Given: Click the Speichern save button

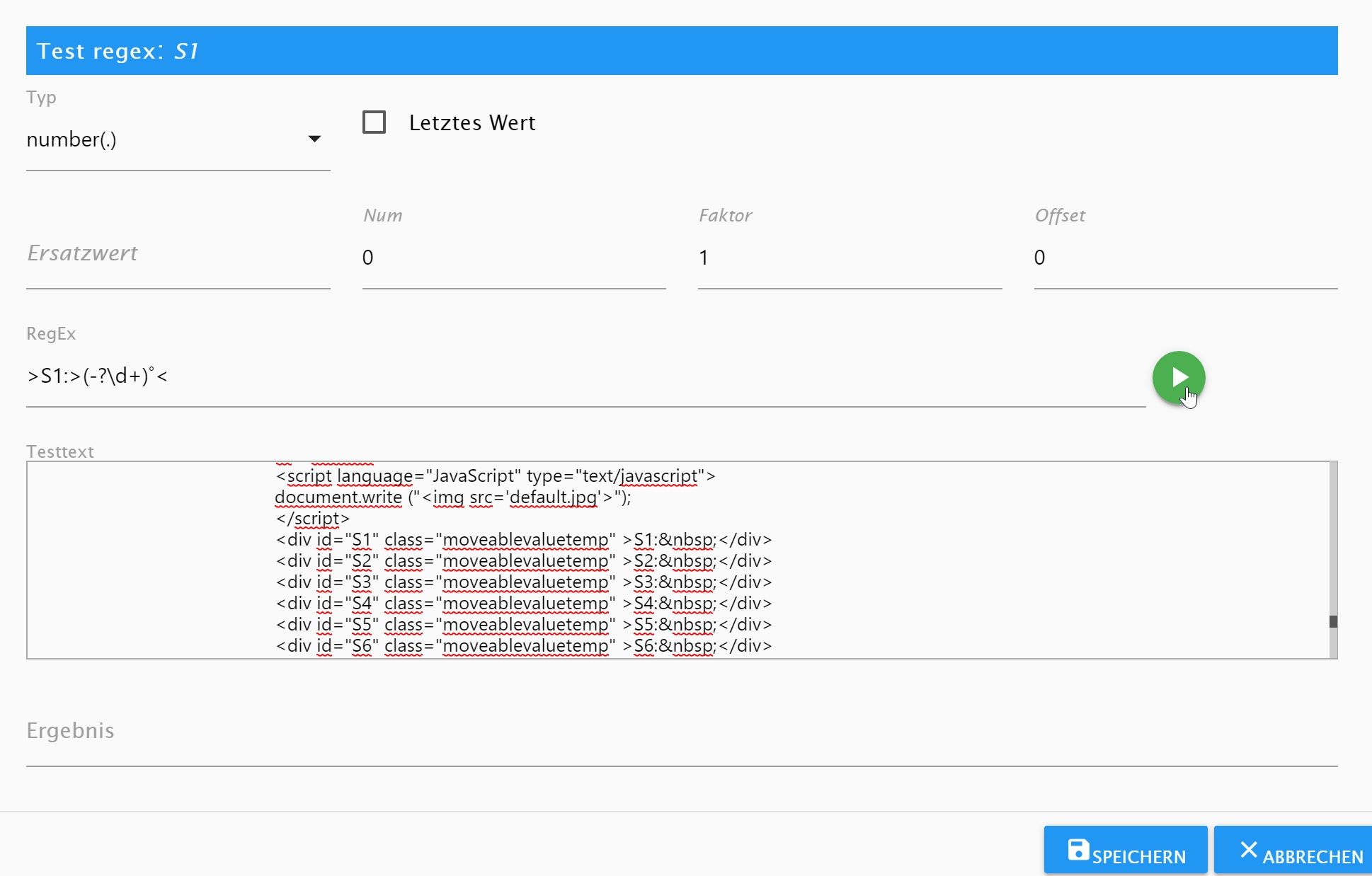Looking at the screenshot, I should tap(1126, 851).
